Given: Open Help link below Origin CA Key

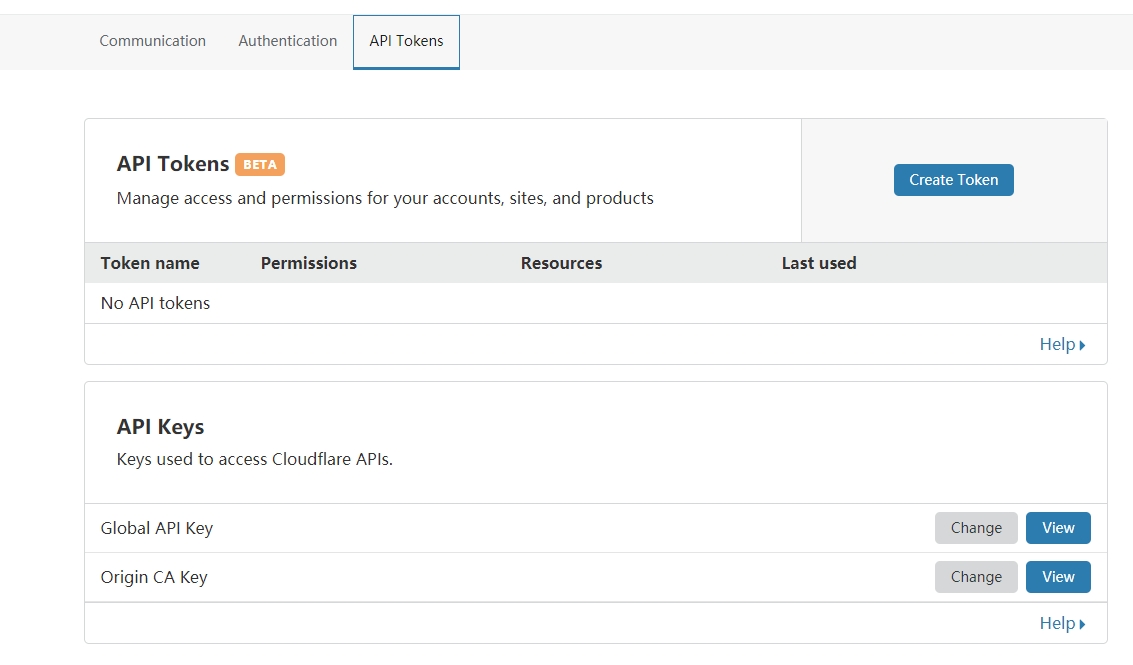Looking at the screenshot, I should [1062, 623].
